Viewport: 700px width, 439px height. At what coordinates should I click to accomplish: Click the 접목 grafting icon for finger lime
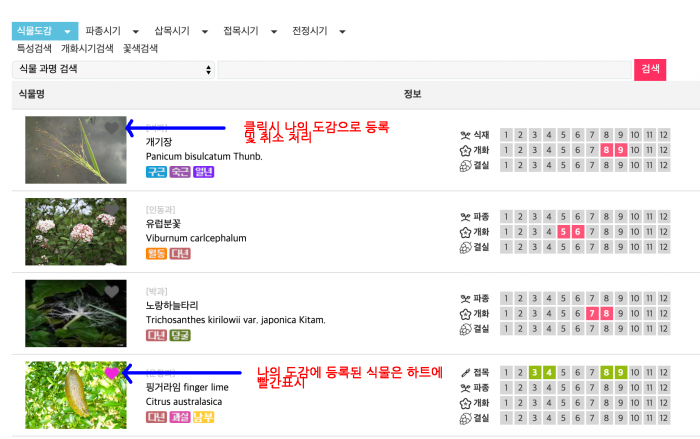[464, 372]
